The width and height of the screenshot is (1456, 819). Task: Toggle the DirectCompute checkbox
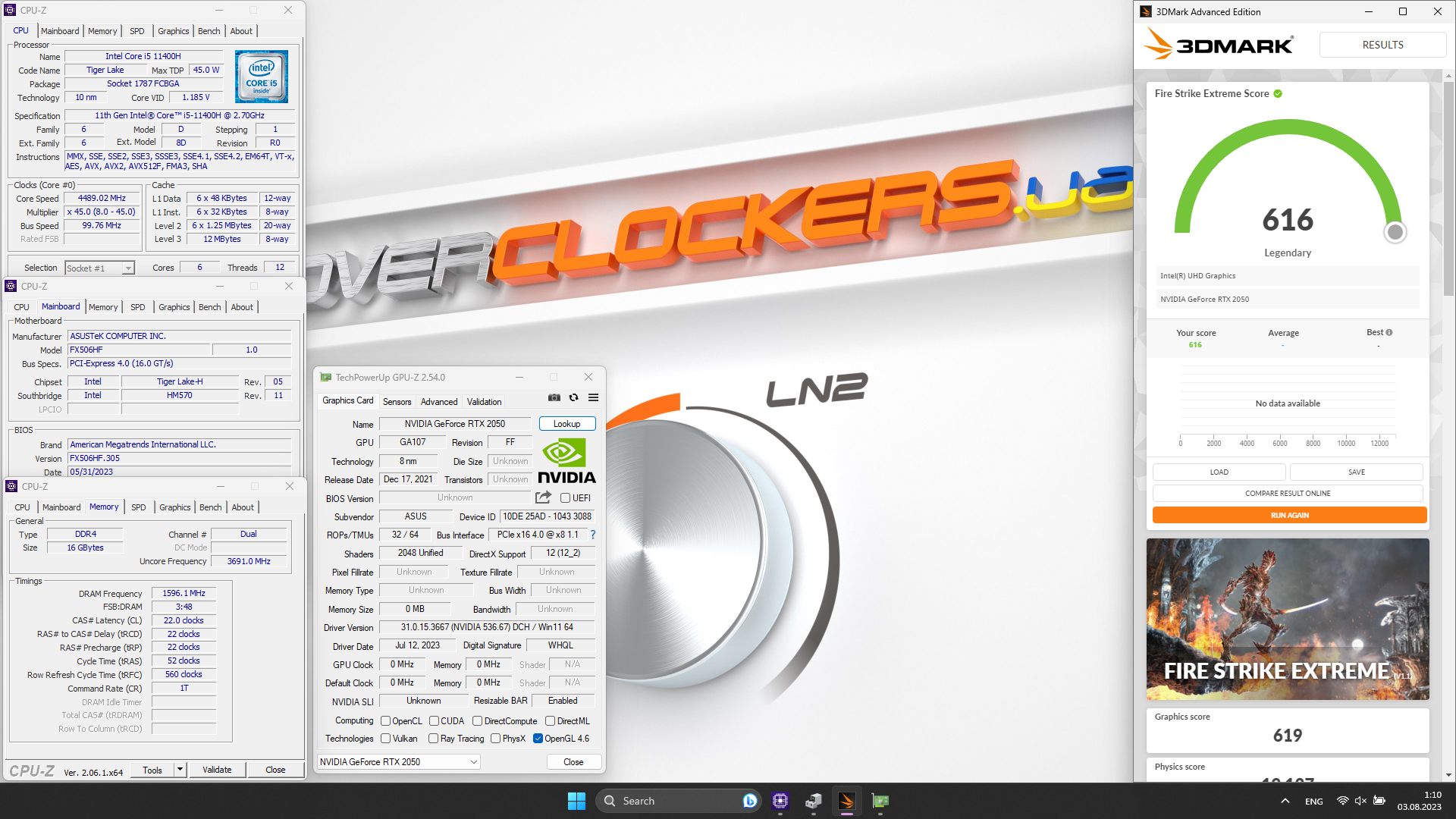pyautogui.click(x=477, y=721)
